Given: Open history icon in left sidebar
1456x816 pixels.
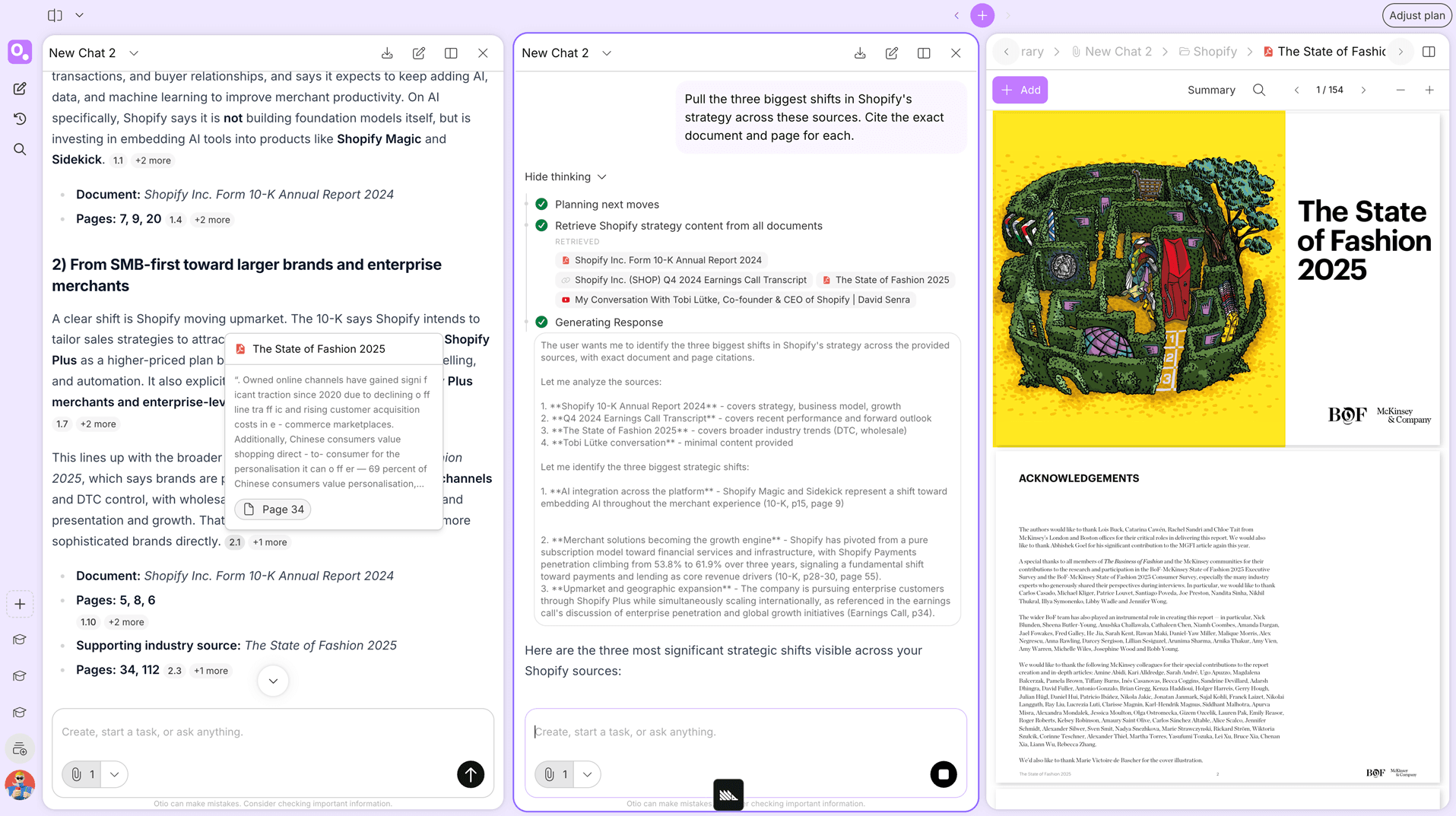Looking at the screenshot, I should pyautogui.click(x=20, y=119).
